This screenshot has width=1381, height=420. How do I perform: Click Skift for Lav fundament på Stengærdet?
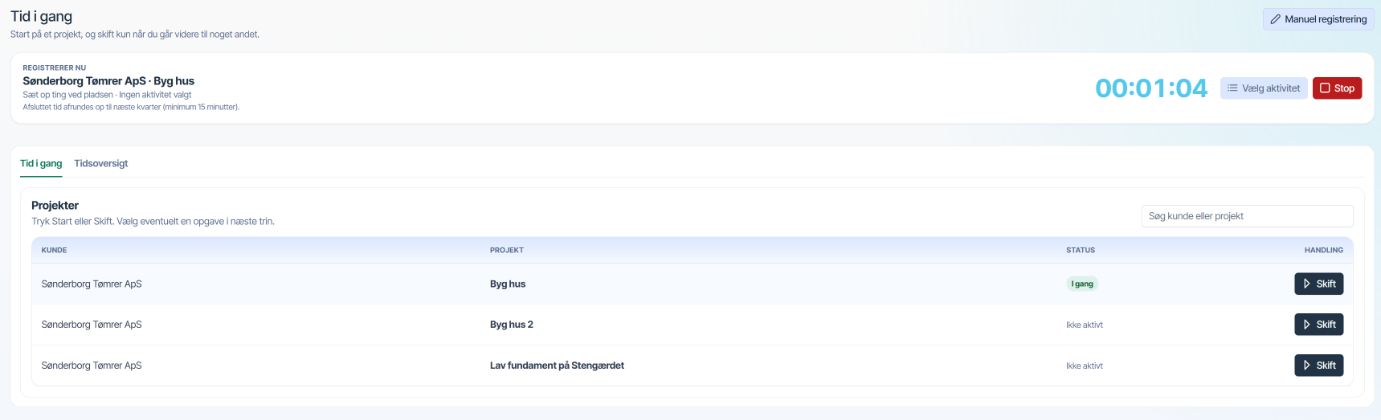[1319, 366]
